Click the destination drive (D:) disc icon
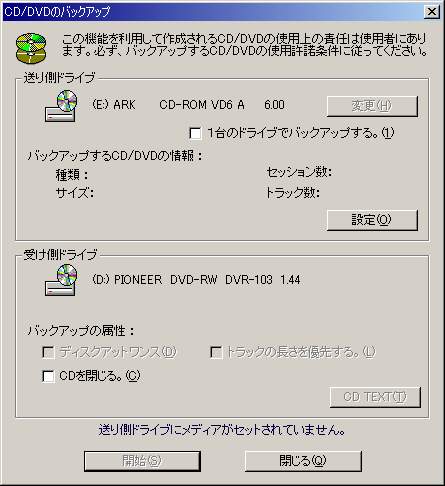This screenshot has height=486, width=445. [61, 280]
